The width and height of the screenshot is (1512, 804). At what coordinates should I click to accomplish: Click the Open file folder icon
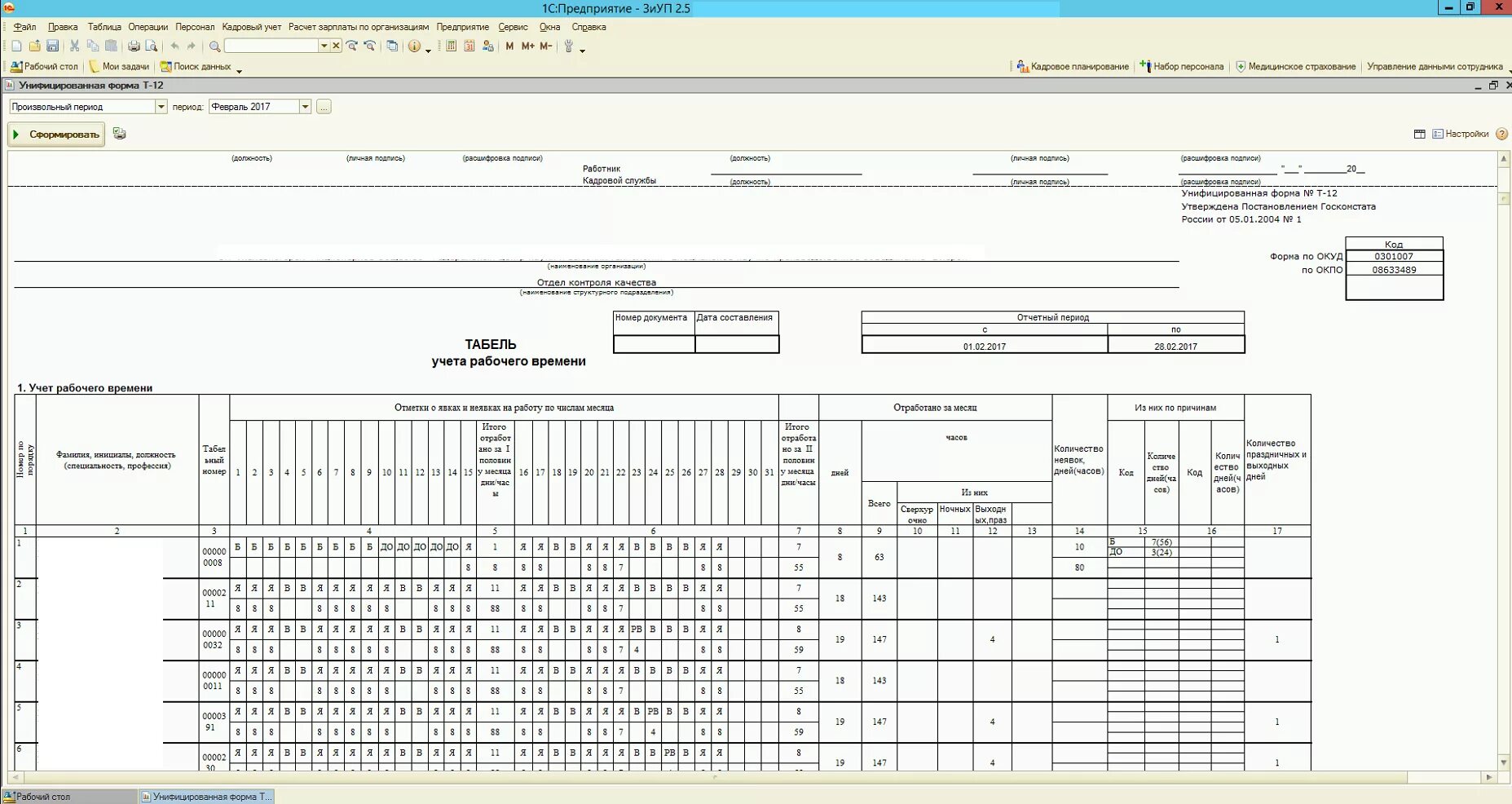(34, 46)
